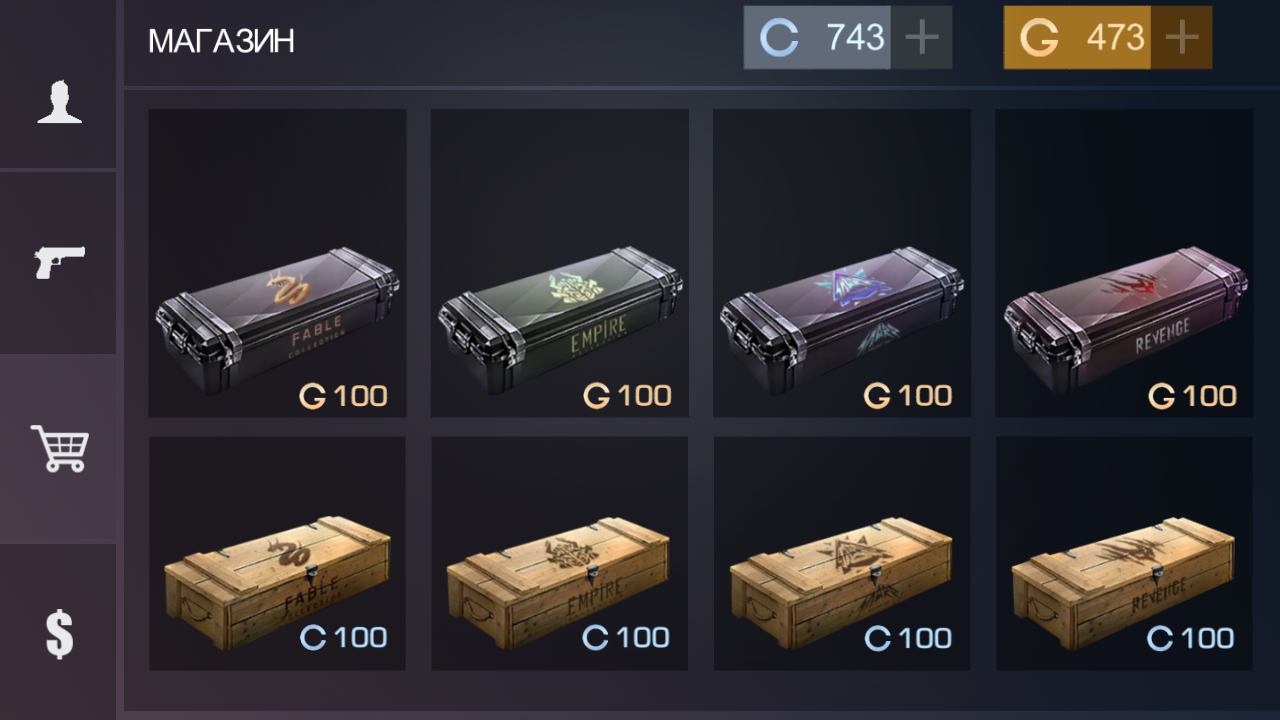The width and height of the screenshot is (1280, 720).
Task: Select the Empire metal case
Action: tap(559, 263)
